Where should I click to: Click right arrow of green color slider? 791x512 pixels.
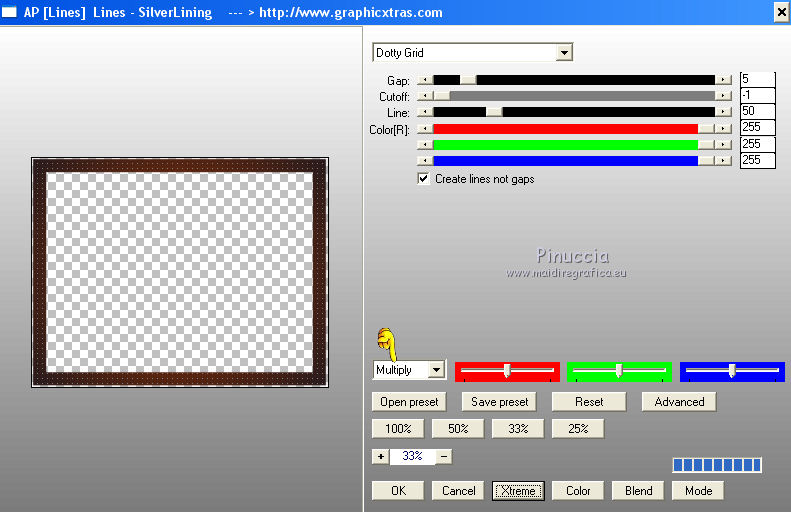[x=723, y=145]
